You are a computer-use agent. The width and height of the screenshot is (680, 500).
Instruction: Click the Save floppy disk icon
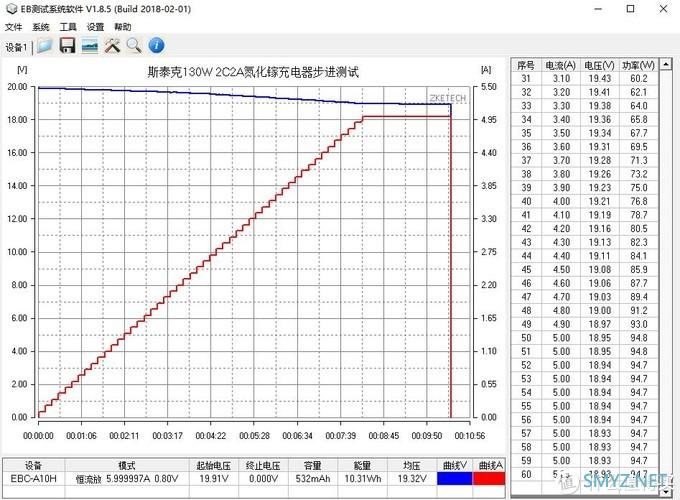[x=67, y=46]
